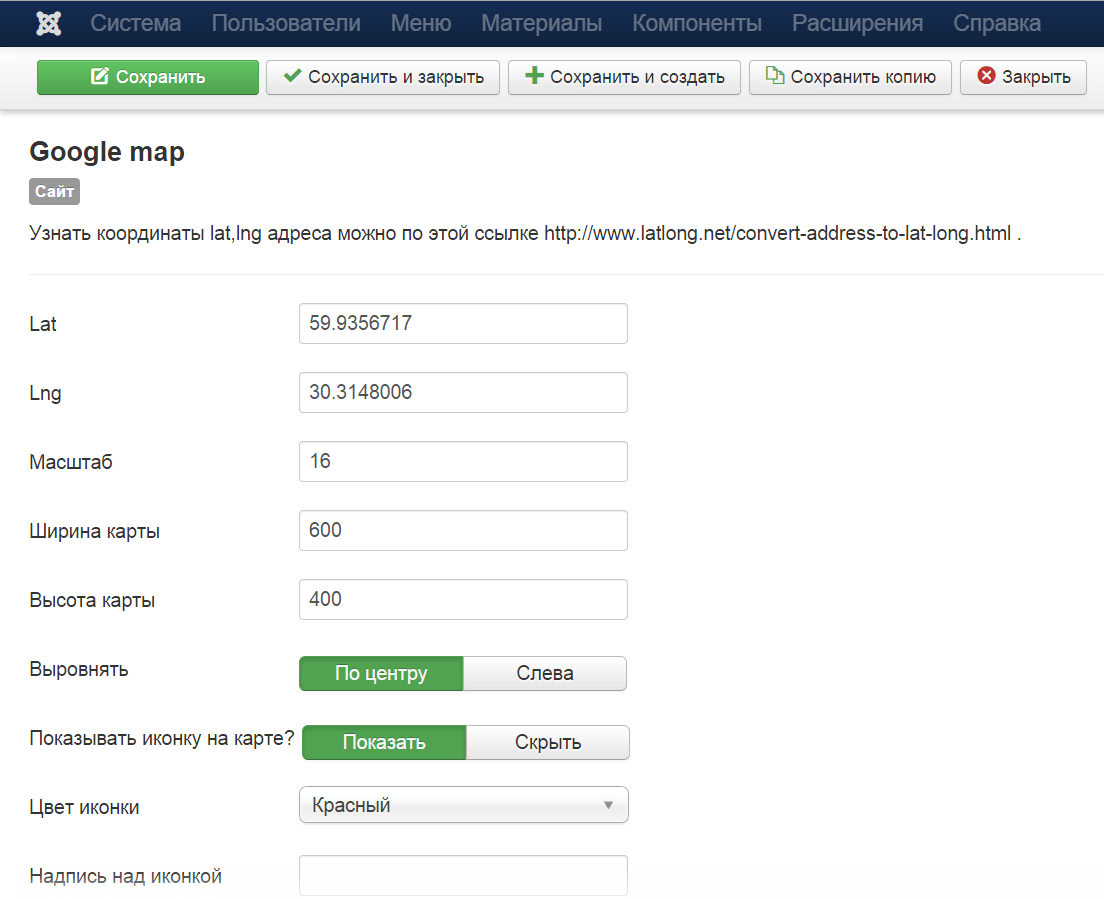The height and width of the screenshot is (899, 1104).
Task: Open the Система menu
Action: 135,23
